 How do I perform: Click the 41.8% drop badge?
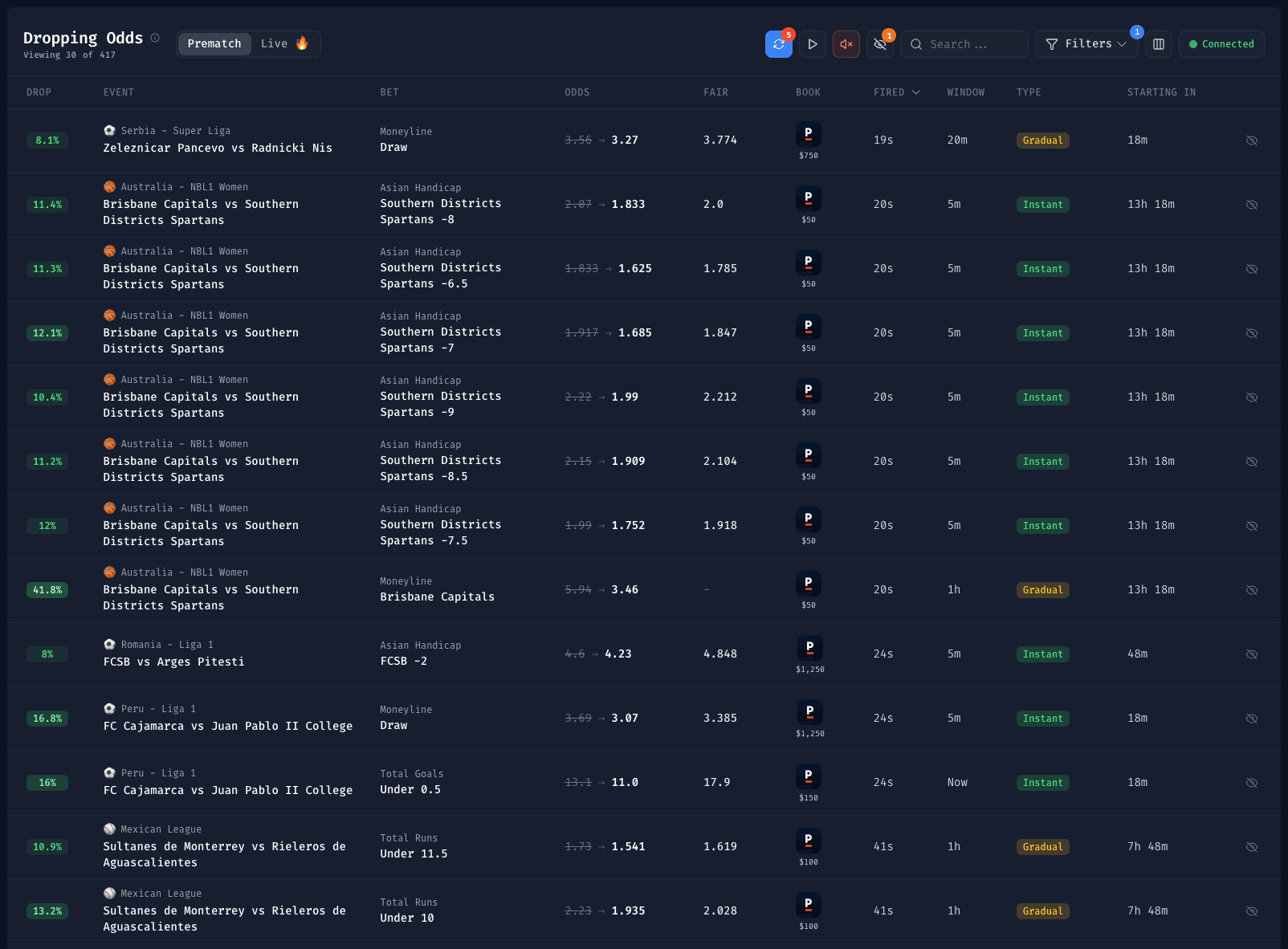tap(47, 590)
